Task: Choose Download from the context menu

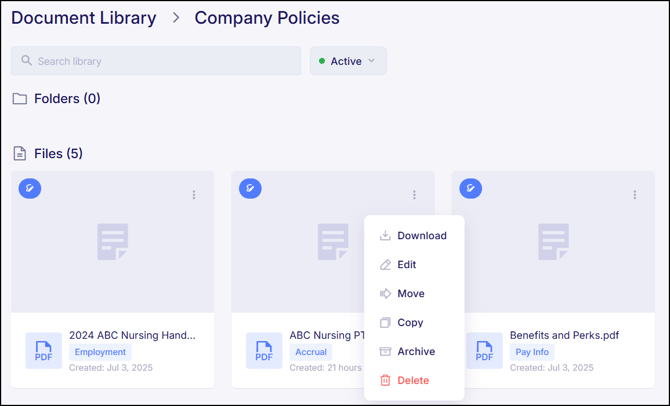Action: (414, 235)
